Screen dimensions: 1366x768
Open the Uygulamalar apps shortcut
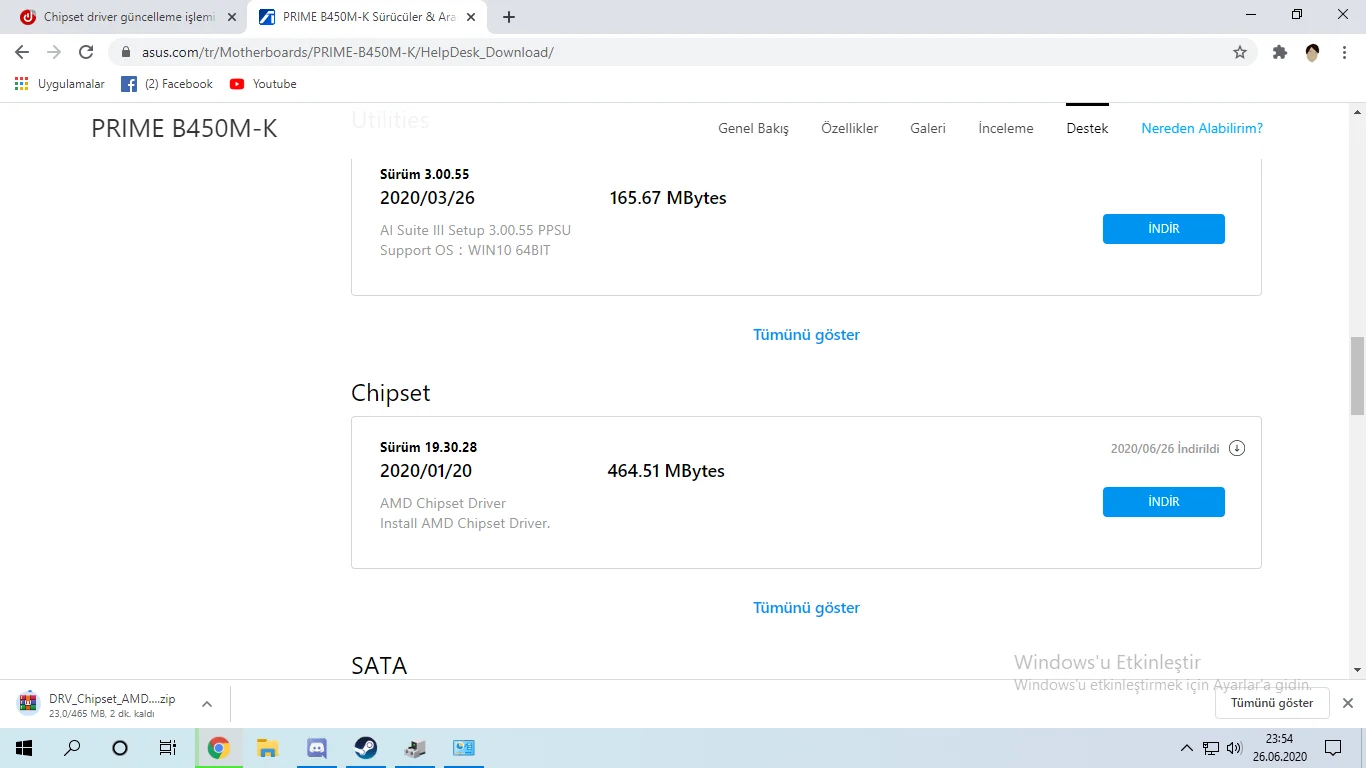click(60, 84)
